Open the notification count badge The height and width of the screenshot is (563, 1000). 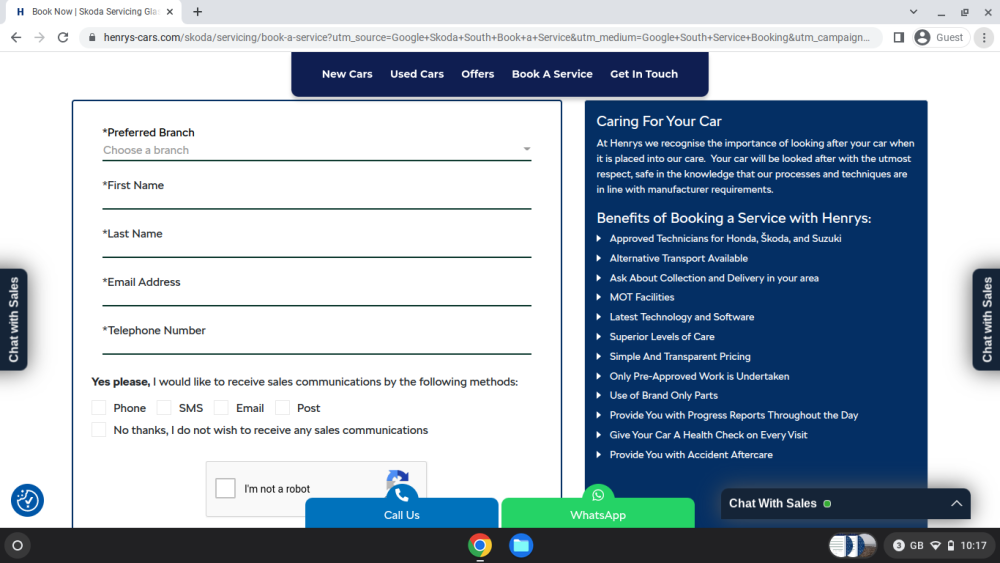point(899,545)
